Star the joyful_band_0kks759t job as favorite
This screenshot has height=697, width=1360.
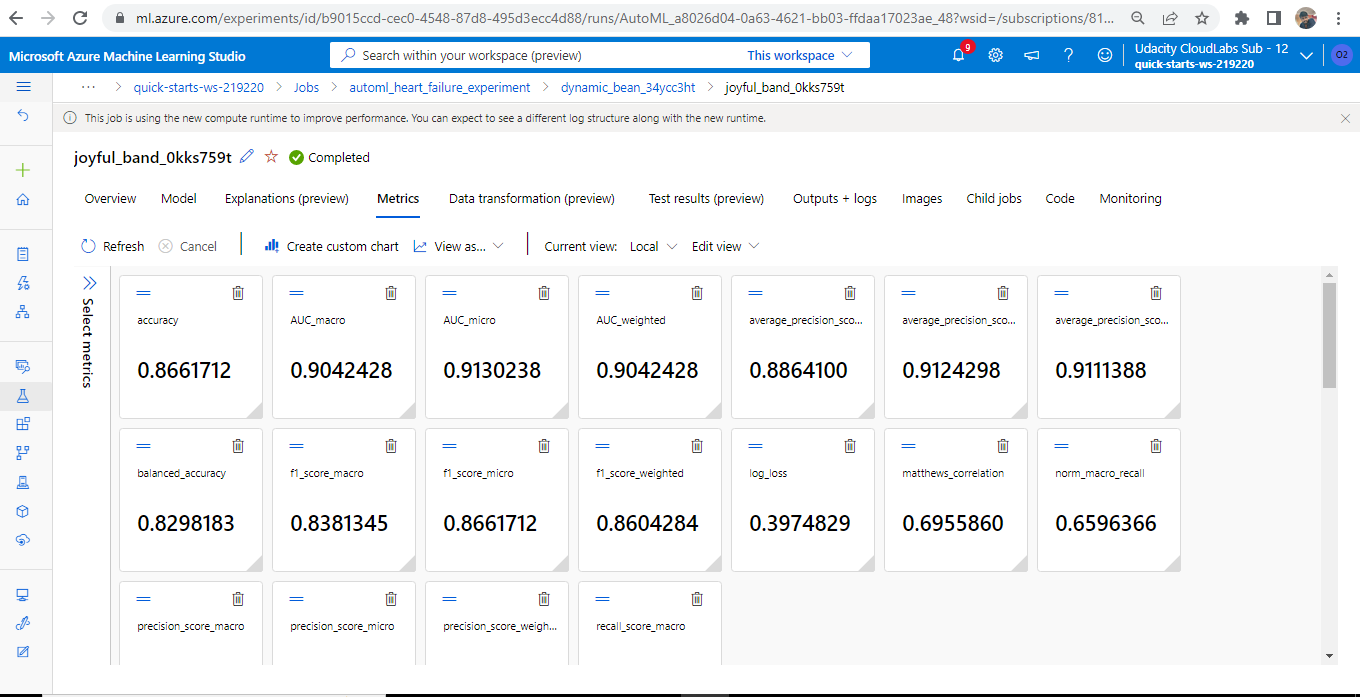coord(271,157)
